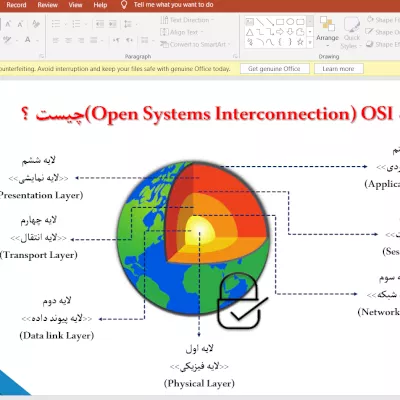Viewport: 400px width, 400px height.
Task: Open the bullets style dropdown arrow
Action: tap(65, 24)
